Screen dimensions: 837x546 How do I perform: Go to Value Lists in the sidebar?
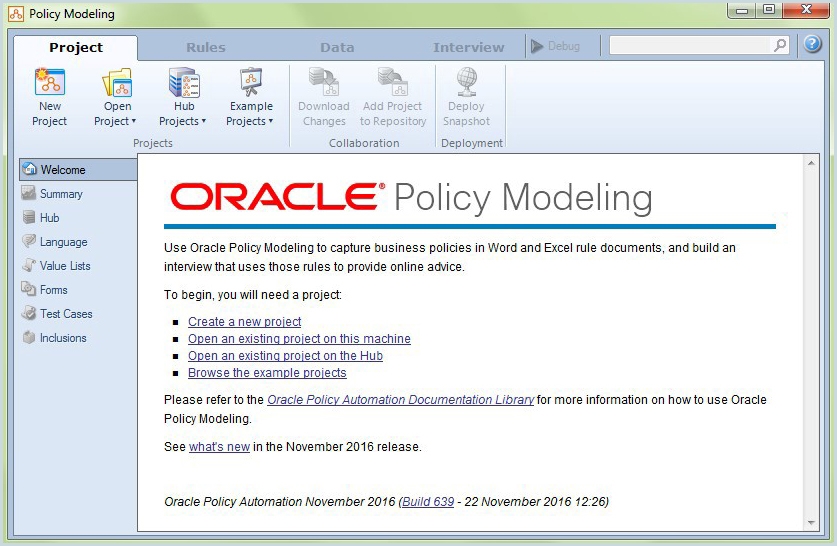[65, 266]
